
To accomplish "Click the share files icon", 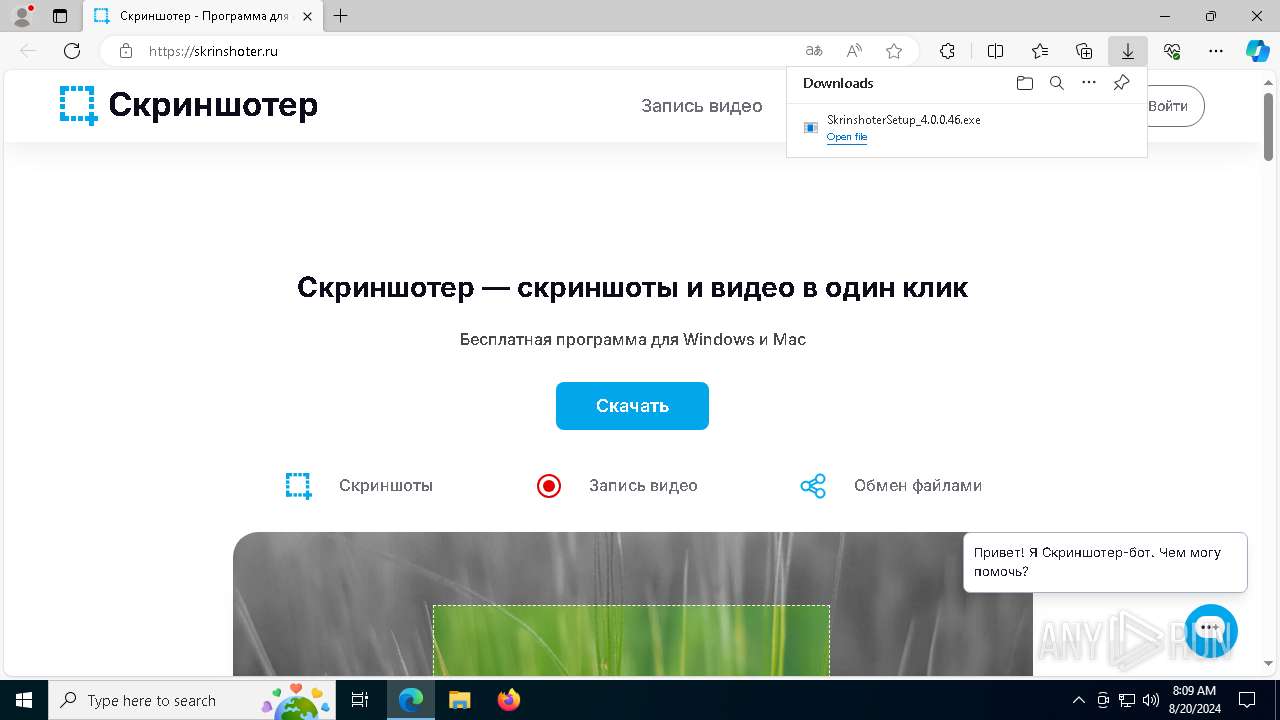I will coord(813,486).
